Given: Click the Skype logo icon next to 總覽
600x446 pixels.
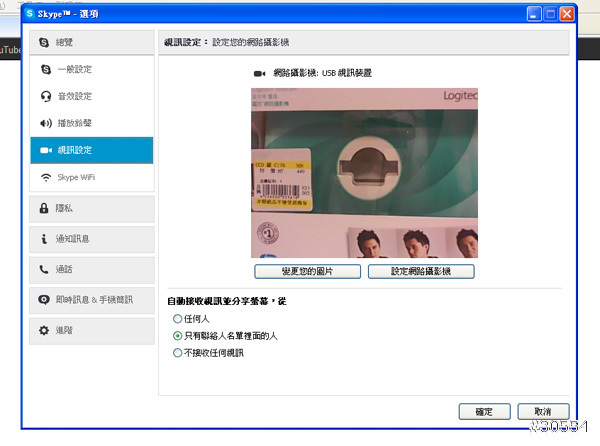Looking at the screenshot, I should pyautogui.click(x=44, y=42).
